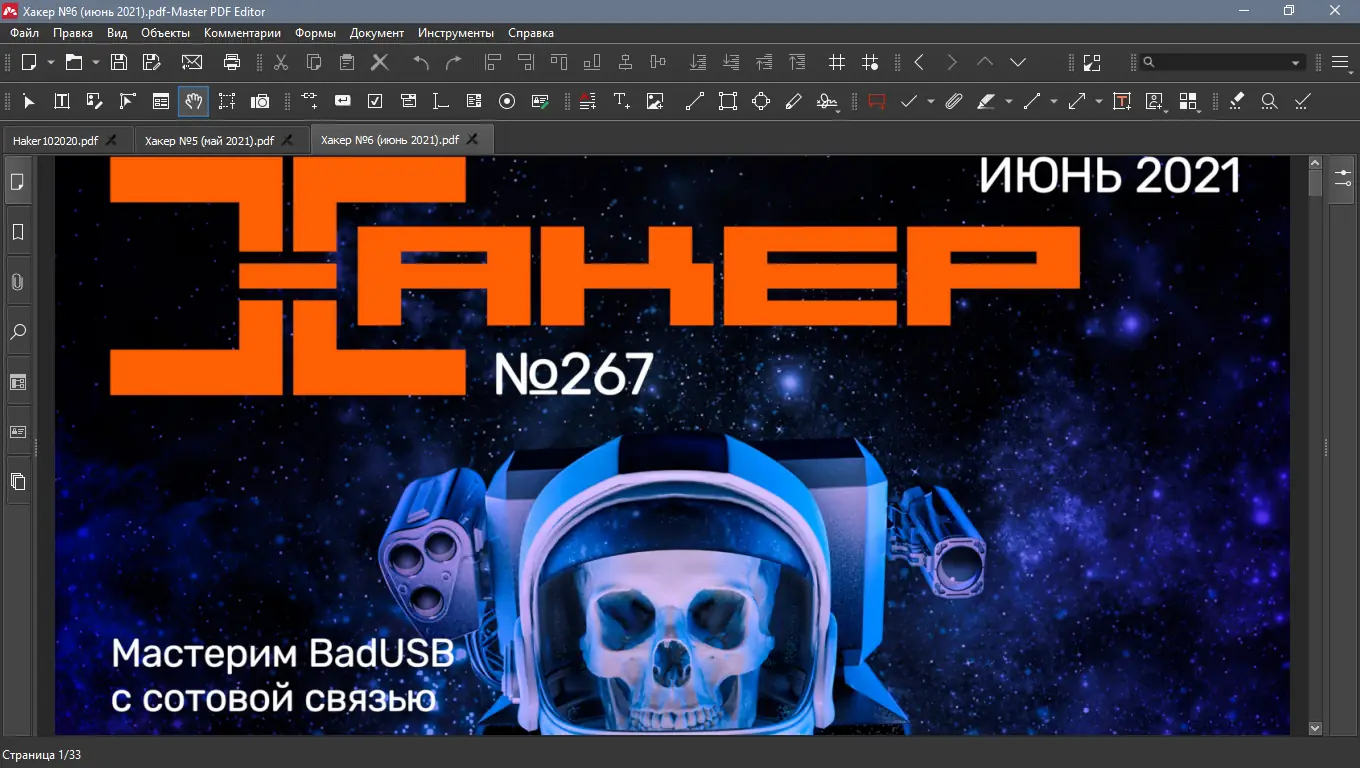Screen dimensions: 1360x768
Task: Click the Save As icon
Action: click(x=152, y=62)
